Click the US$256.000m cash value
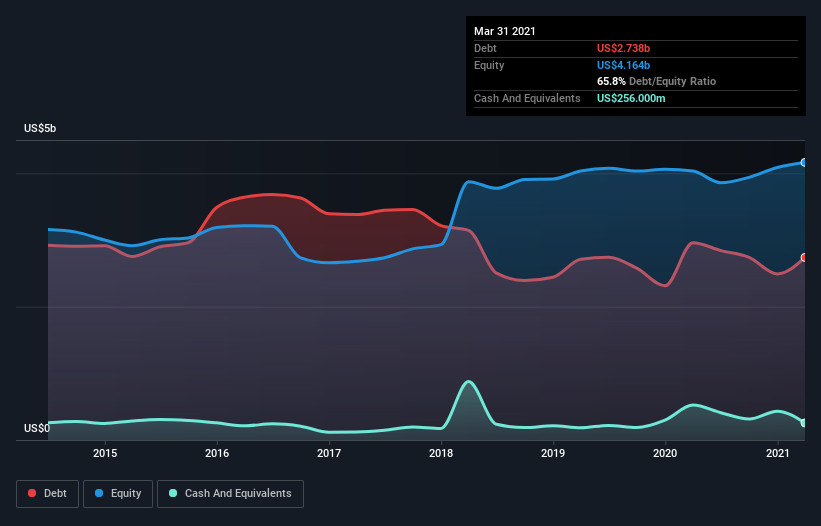Screen dimensions: 821x526 click(x=631, y=98)
